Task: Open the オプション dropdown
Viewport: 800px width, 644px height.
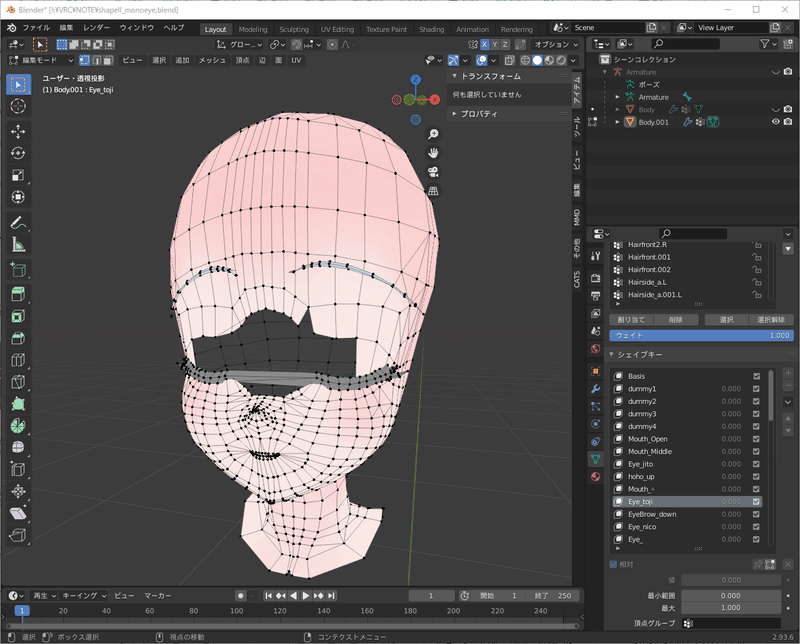Action: [556, 45]
